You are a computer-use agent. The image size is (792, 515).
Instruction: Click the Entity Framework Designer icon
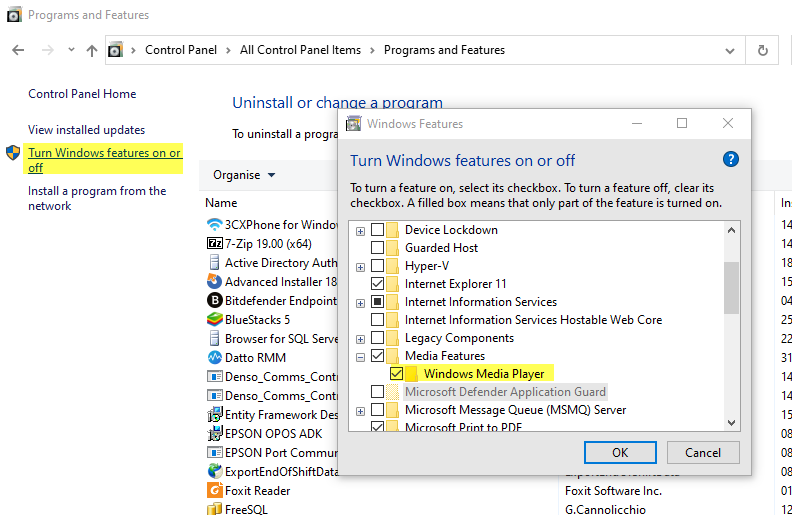pyautogui.click(x=215, y=415)
